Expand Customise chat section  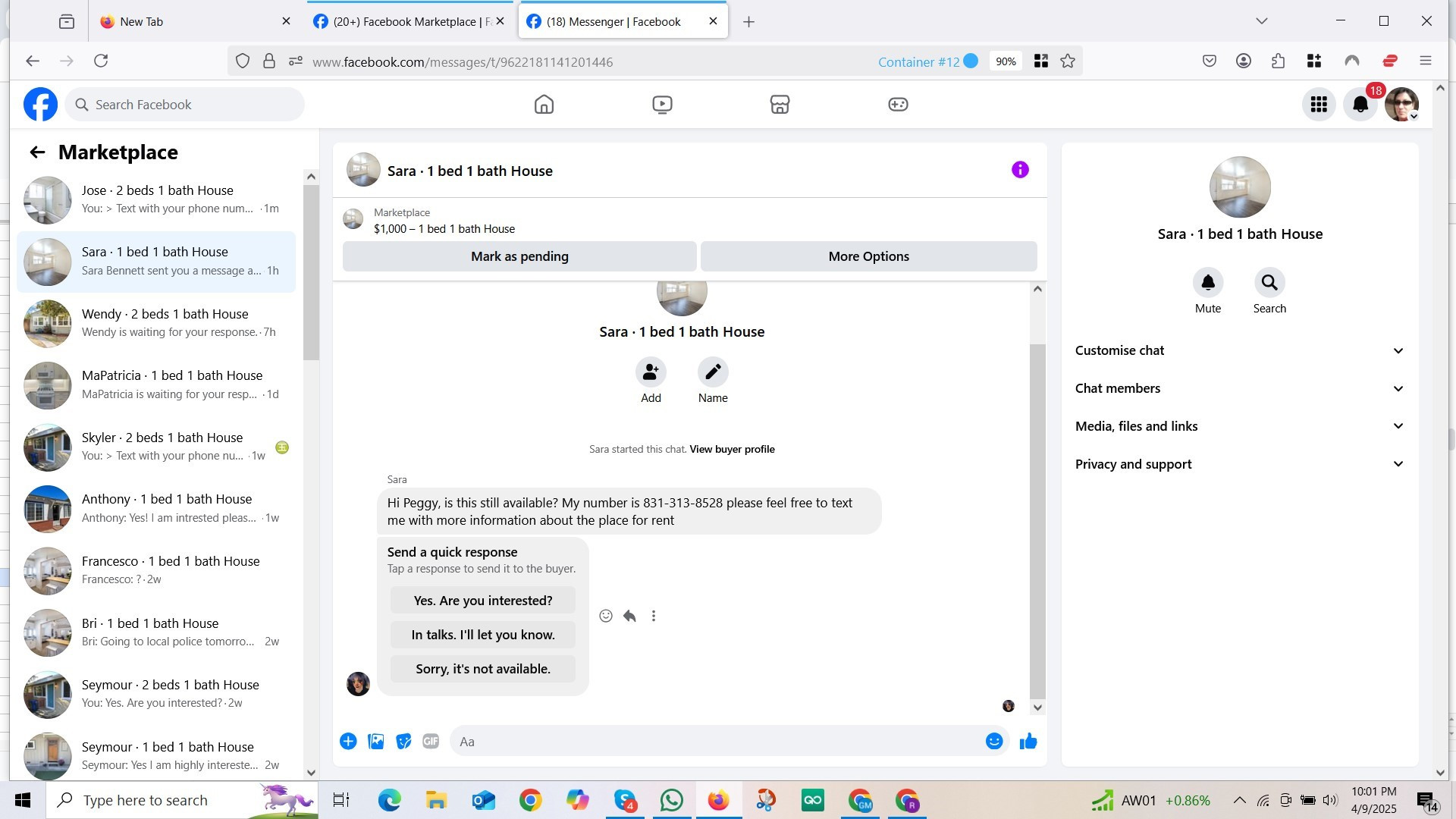(x=1239, y=350)
